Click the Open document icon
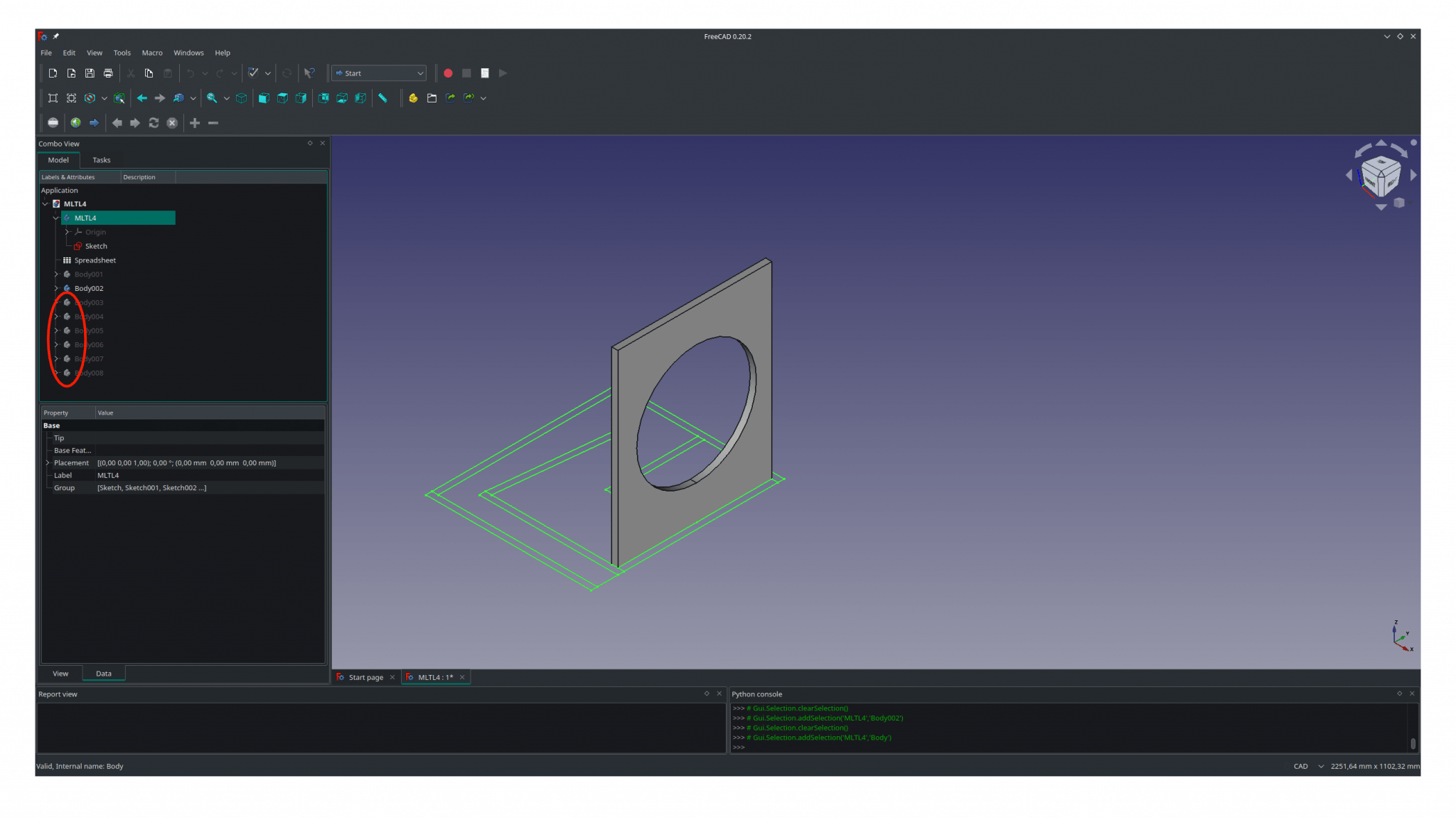The image size is (1456, 818). [71, 73]
